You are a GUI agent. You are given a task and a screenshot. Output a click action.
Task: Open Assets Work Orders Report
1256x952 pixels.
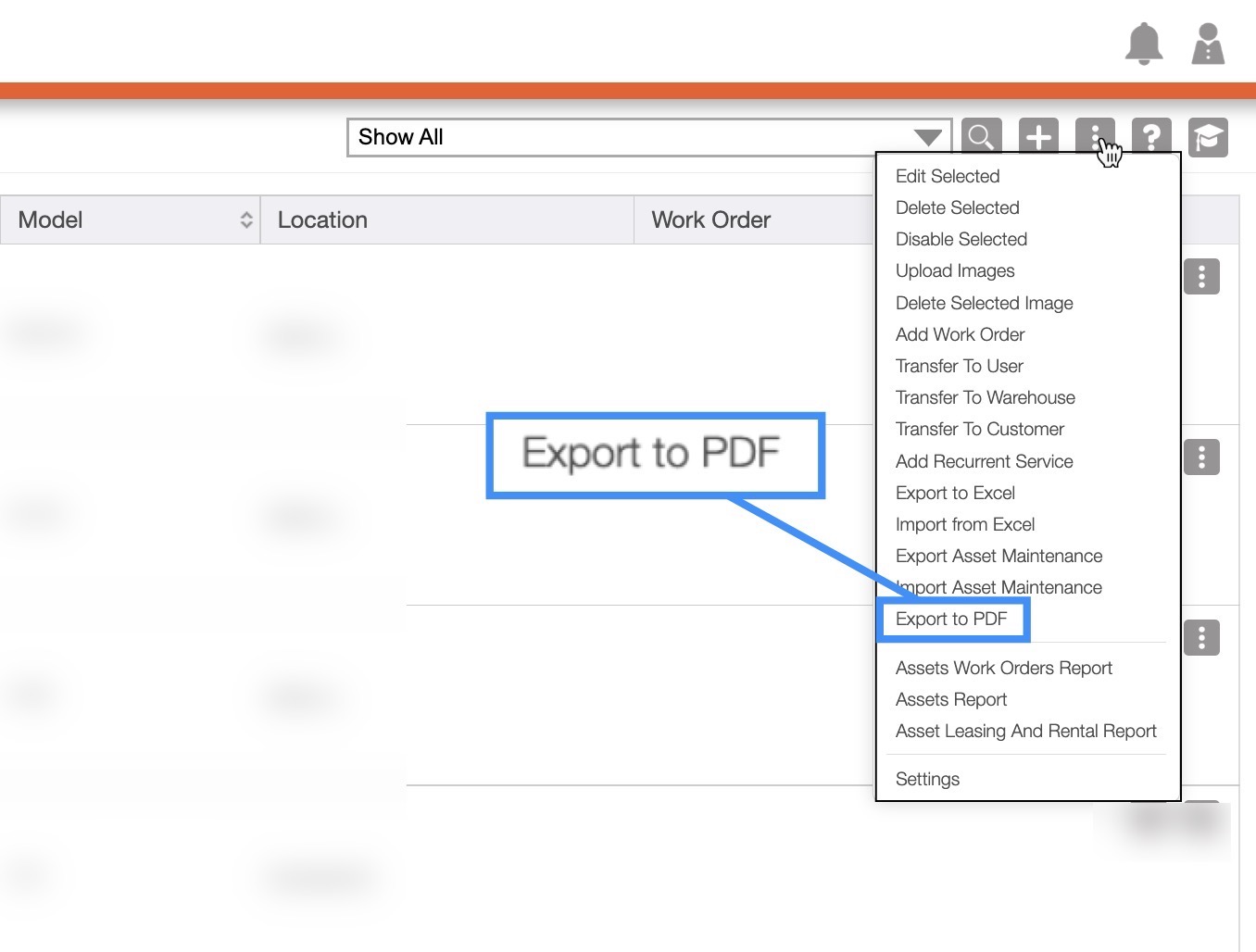1003,668
